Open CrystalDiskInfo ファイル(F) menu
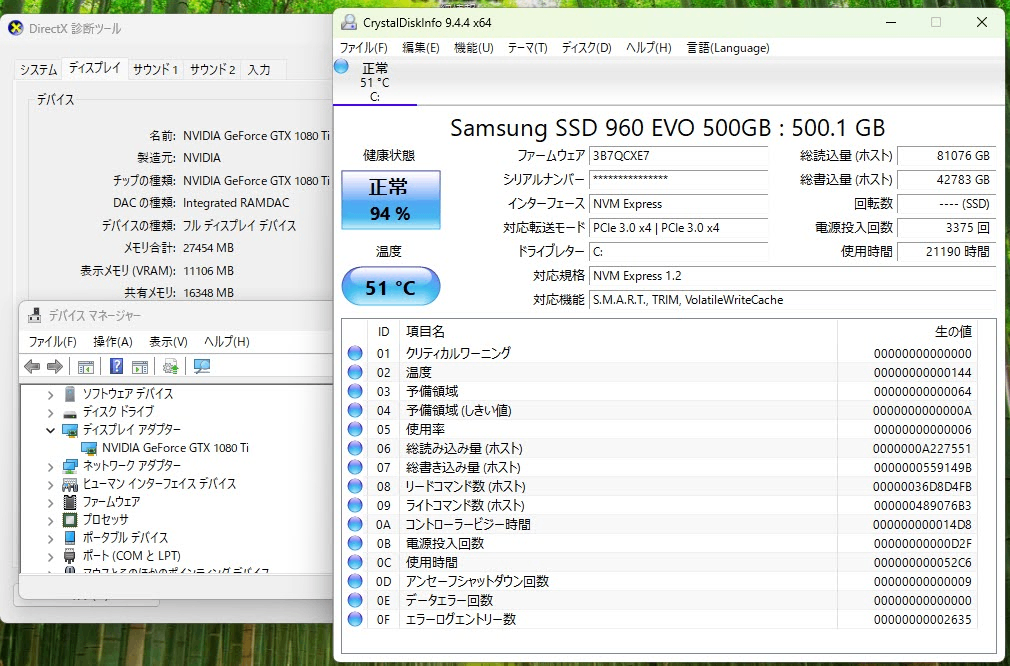The height and width of the screenshot is (666, 1010). pyautogui.click(x=363, y=48)
